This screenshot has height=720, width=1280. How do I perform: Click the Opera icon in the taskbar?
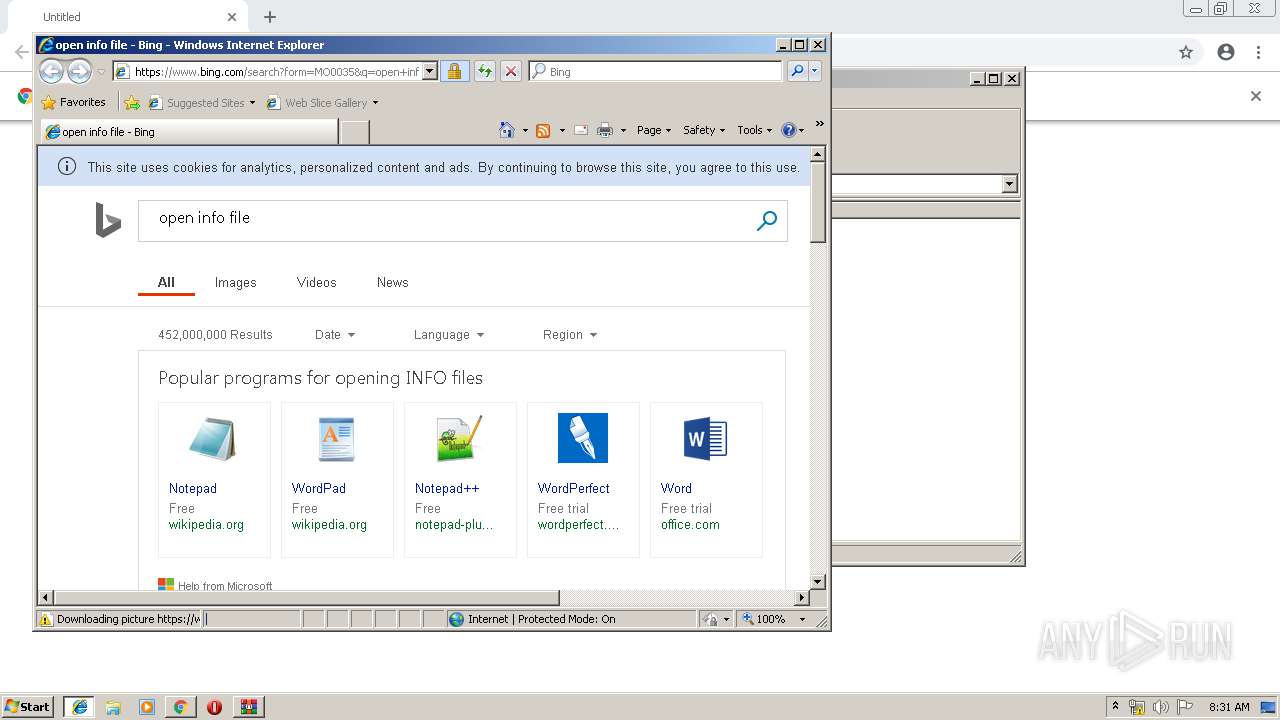(x=214, y=707)
